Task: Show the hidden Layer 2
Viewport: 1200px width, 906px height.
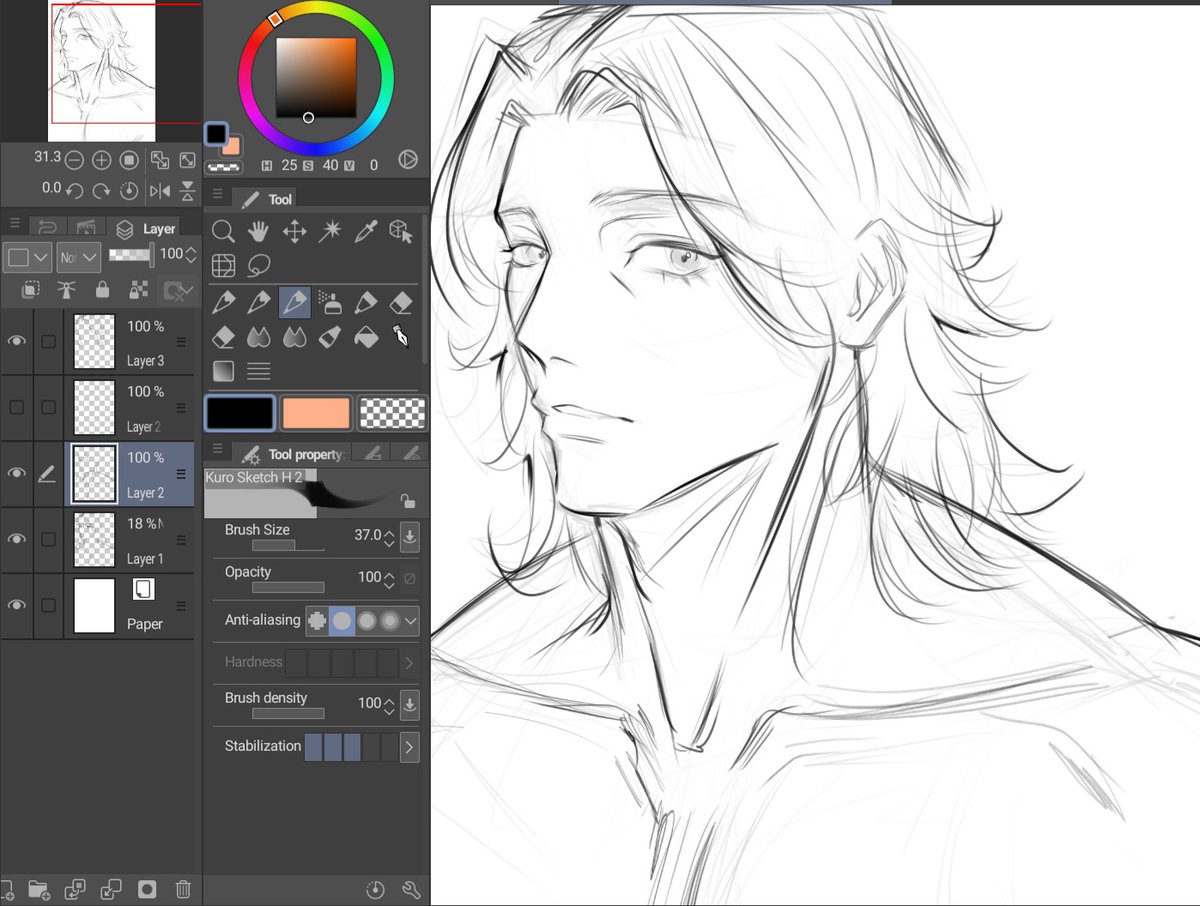Action: pos(16,407)
